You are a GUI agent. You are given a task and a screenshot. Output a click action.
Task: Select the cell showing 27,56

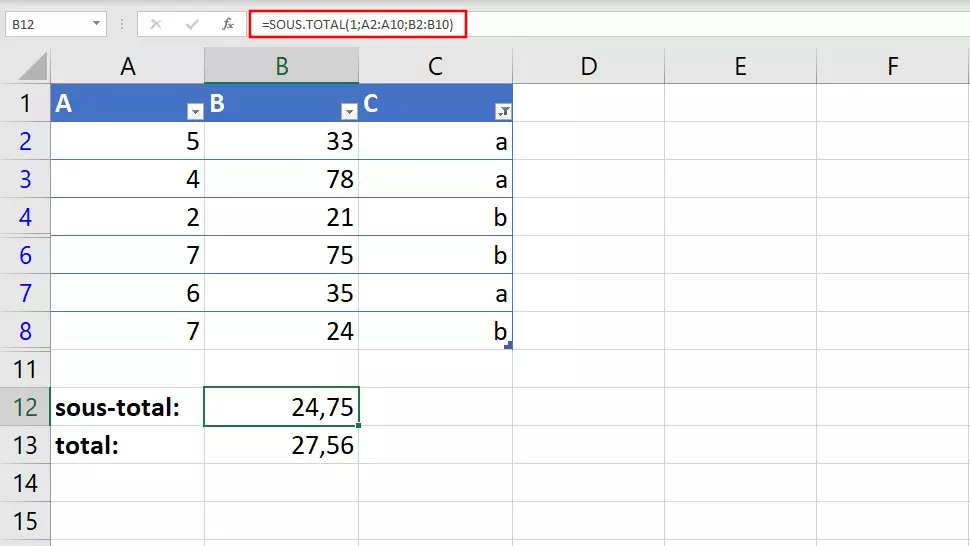(281, 445)
